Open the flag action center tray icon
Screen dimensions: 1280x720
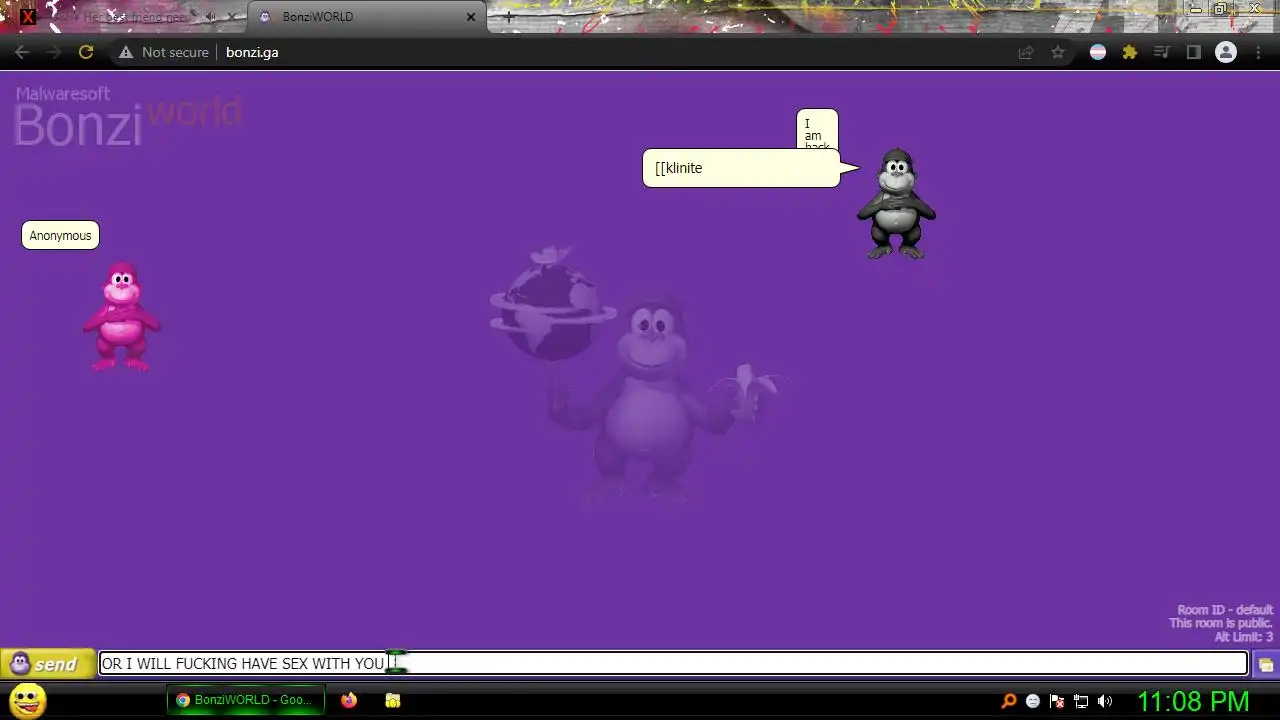click(x=1057, y=701)
